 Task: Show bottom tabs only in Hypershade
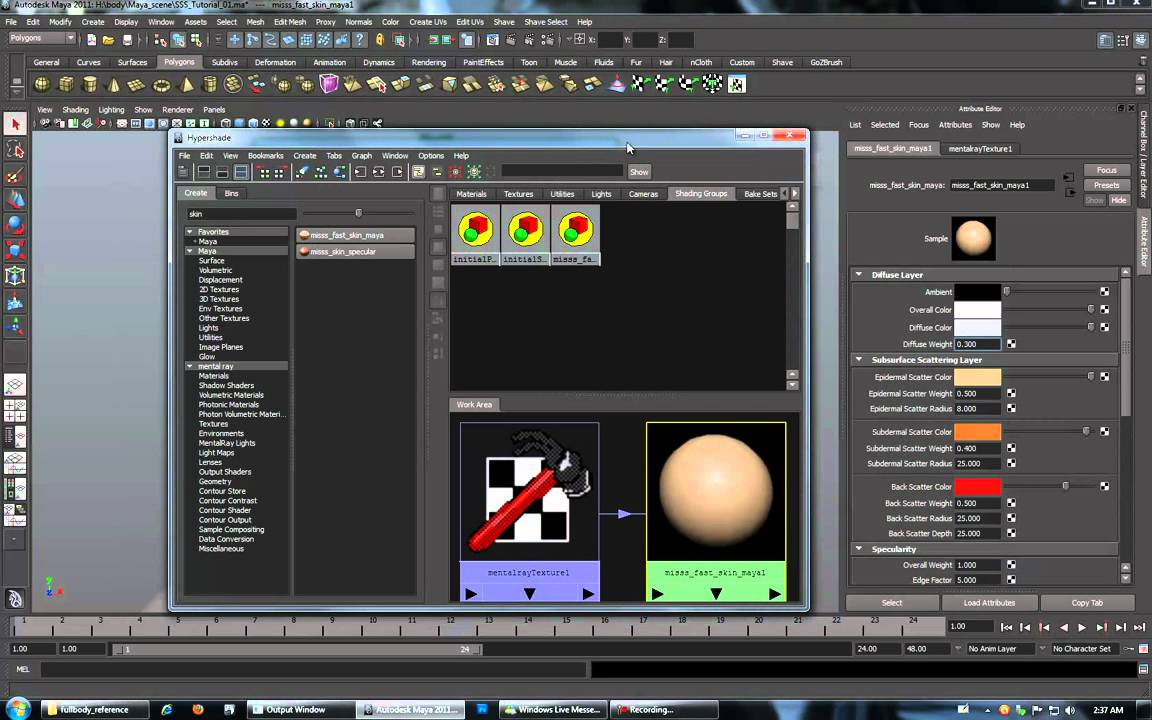click(x=222, y=172)
